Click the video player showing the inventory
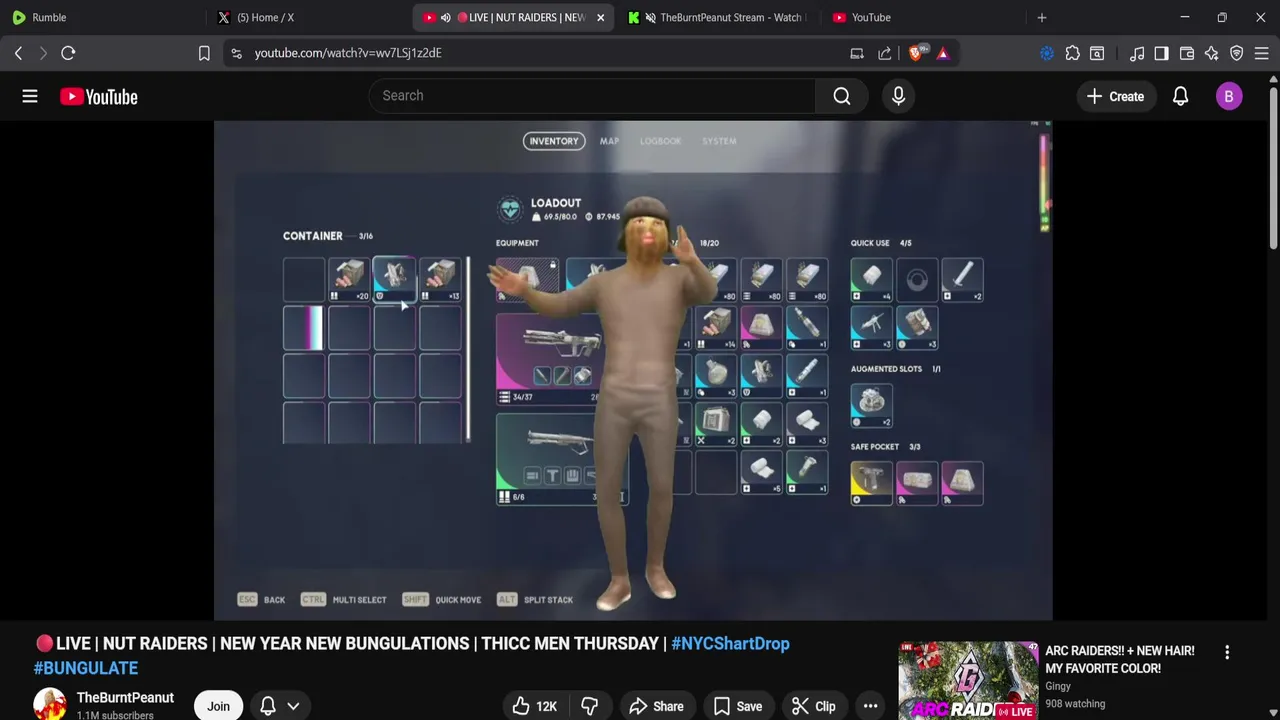Viewport: 1280px width, 720px height. [x=633, y=370]
